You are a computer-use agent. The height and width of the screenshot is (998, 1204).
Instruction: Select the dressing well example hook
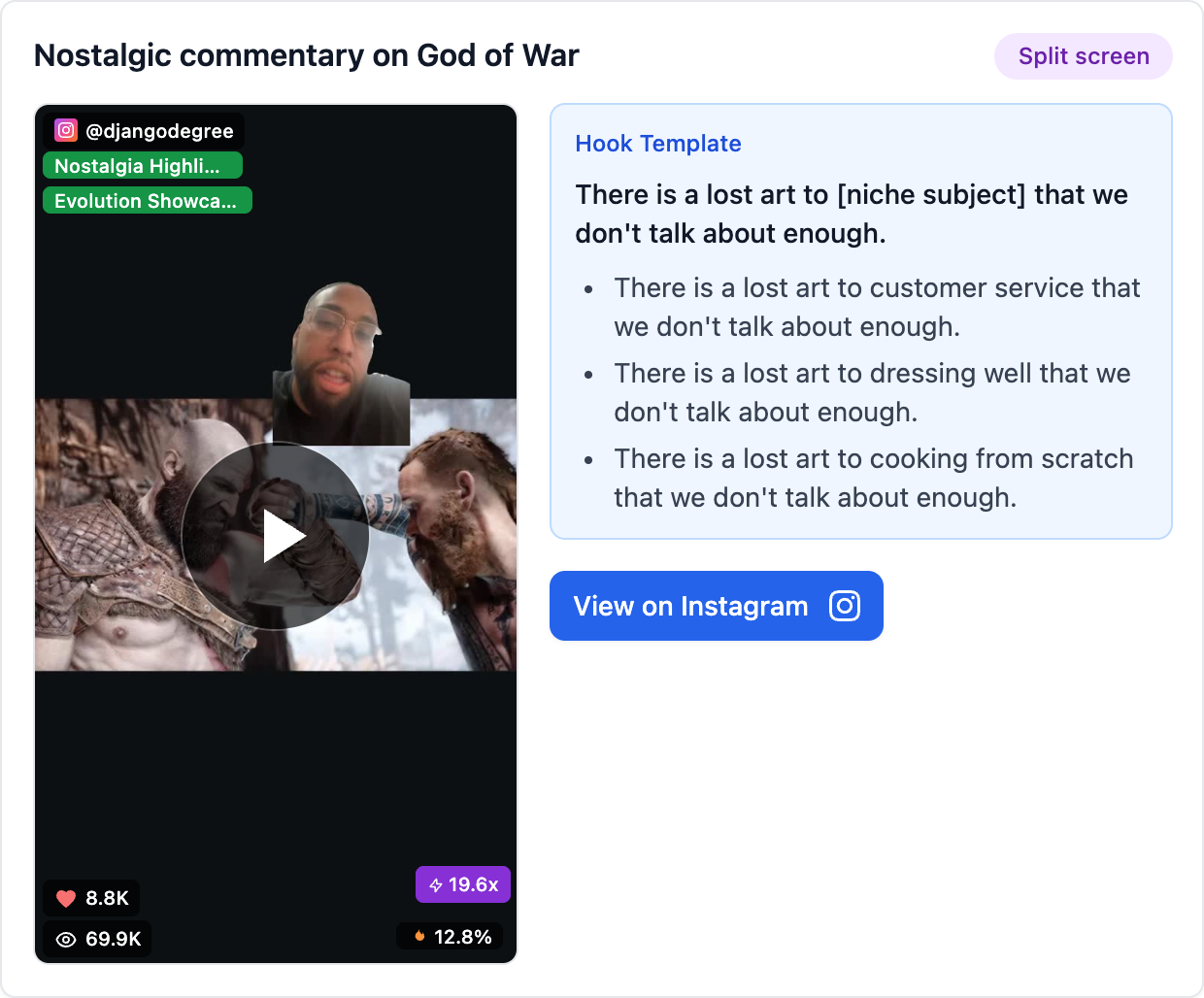[x=871, y=392]
